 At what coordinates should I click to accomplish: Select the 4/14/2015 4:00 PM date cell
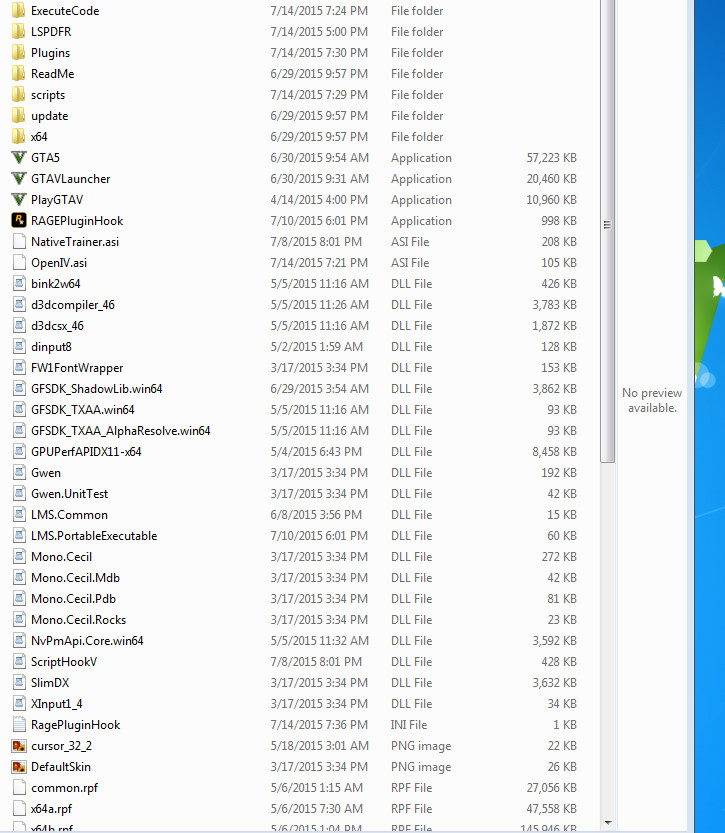[319, 200]
